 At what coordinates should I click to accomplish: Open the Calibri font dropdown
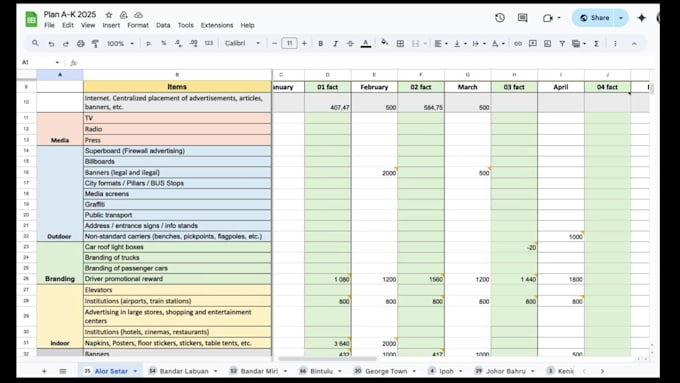coord(242,43)
